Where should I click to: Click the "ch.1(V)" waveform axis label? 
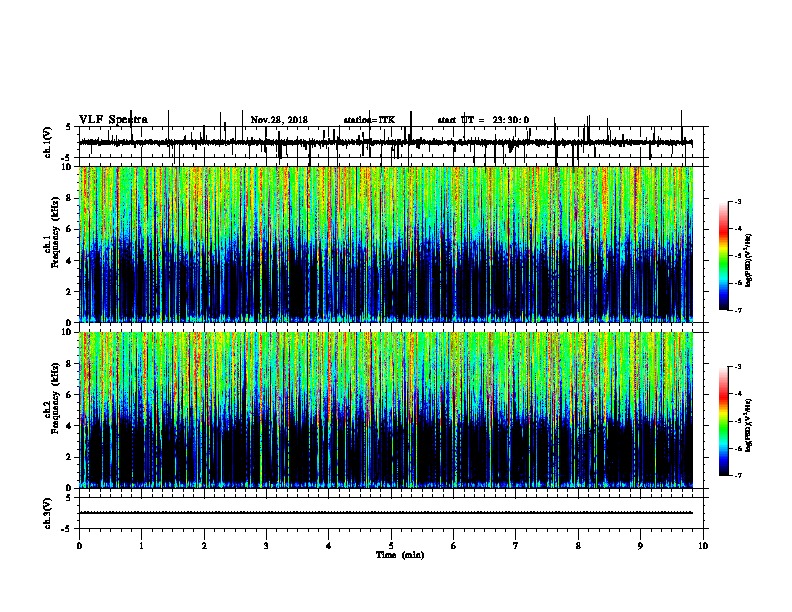pyautogui.click(x=48, y=142)
